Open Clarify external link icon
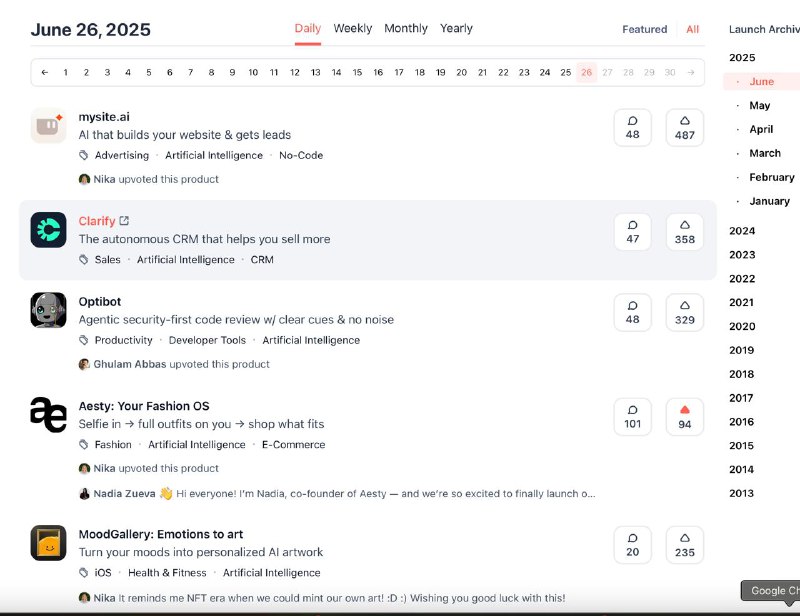 tap(124, 221)
